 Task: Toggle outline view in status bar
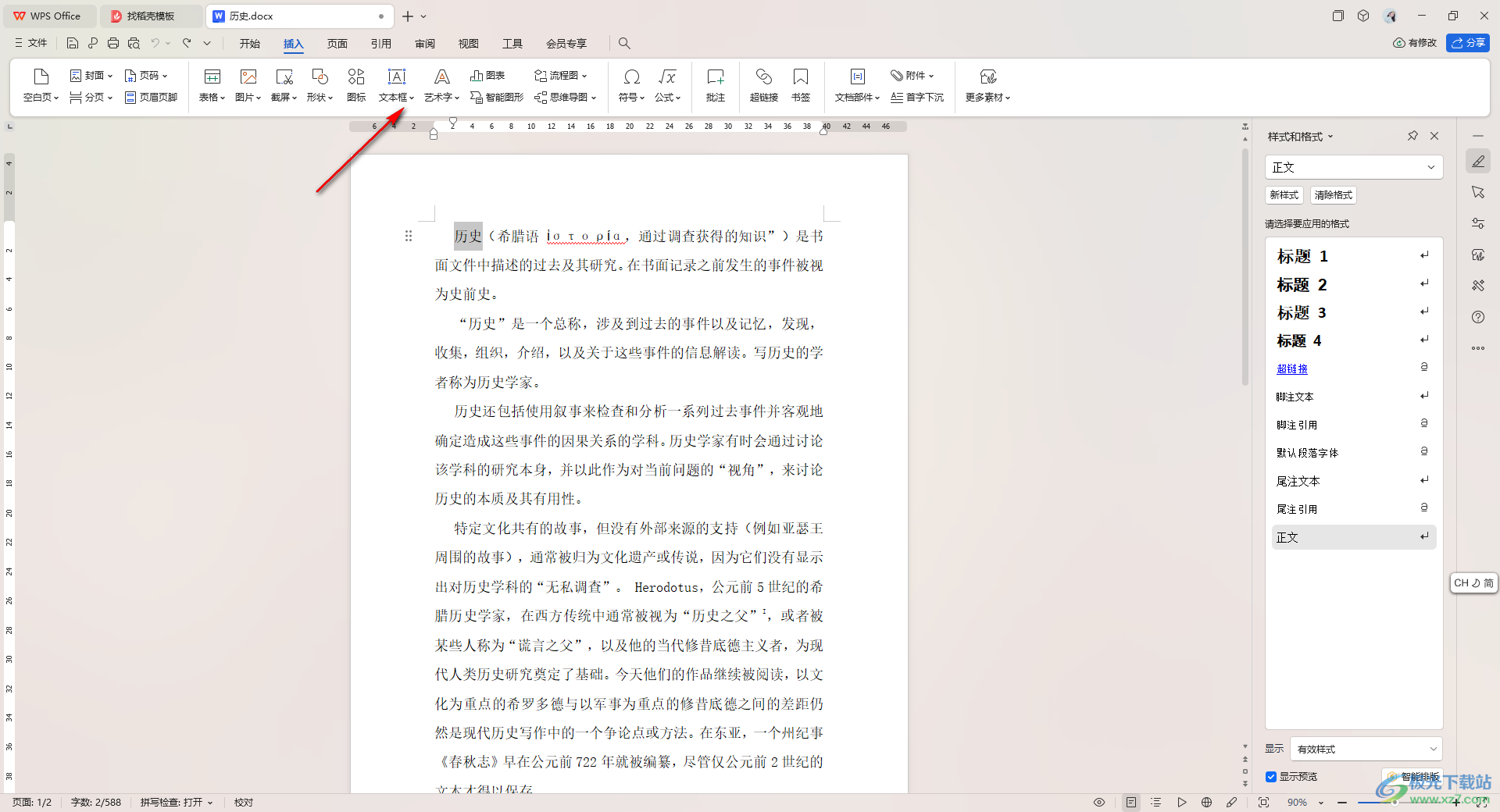(1156, 802)
